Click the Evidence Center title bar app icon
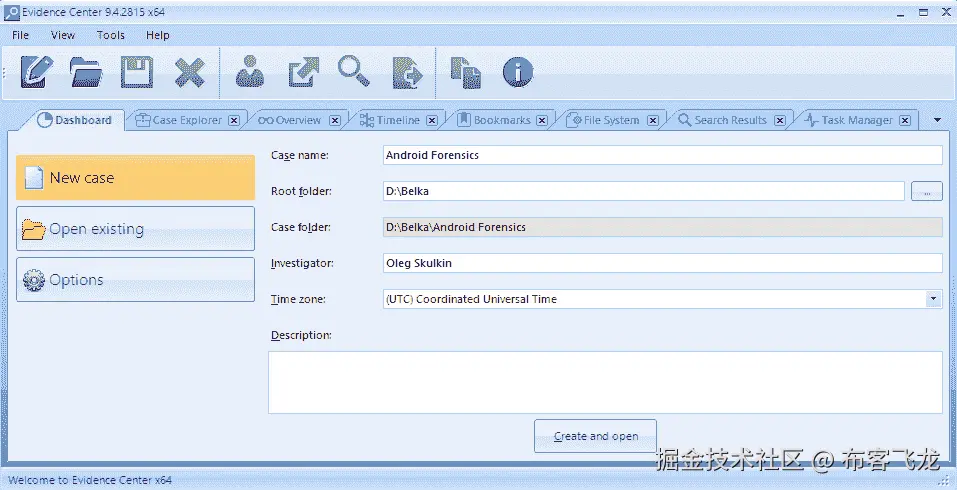The height and width of the screenshot is (490, 957). pyautogui.click(x=12, y=12)
